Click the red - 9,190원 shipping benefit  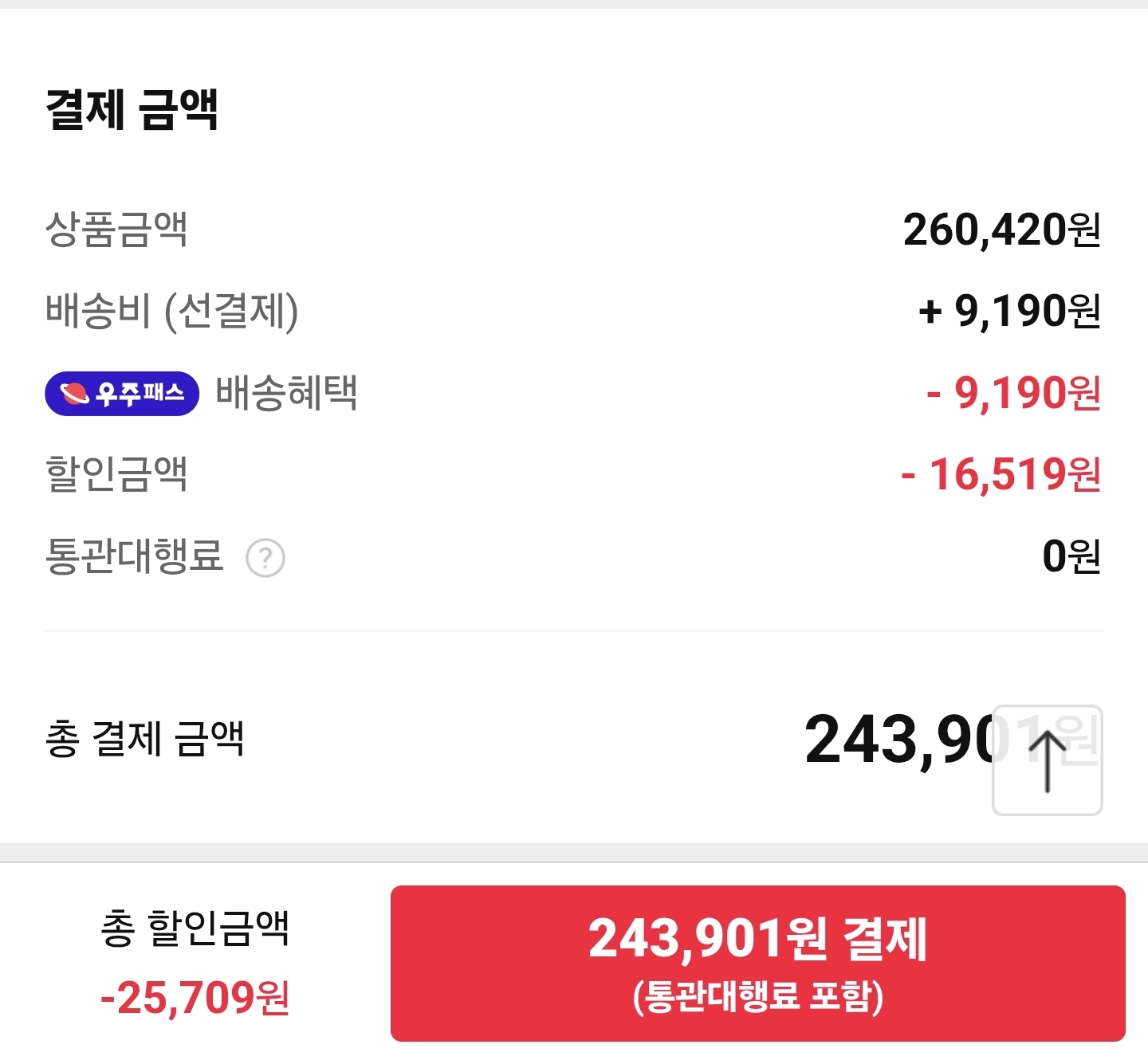[1012, 393]
